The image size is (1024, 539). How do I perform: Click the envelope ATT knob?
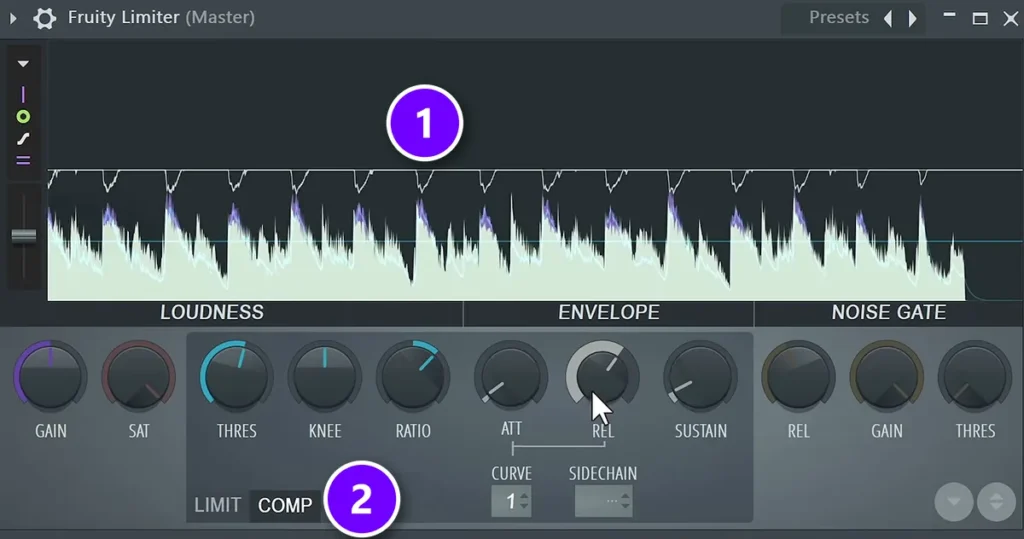511,377
